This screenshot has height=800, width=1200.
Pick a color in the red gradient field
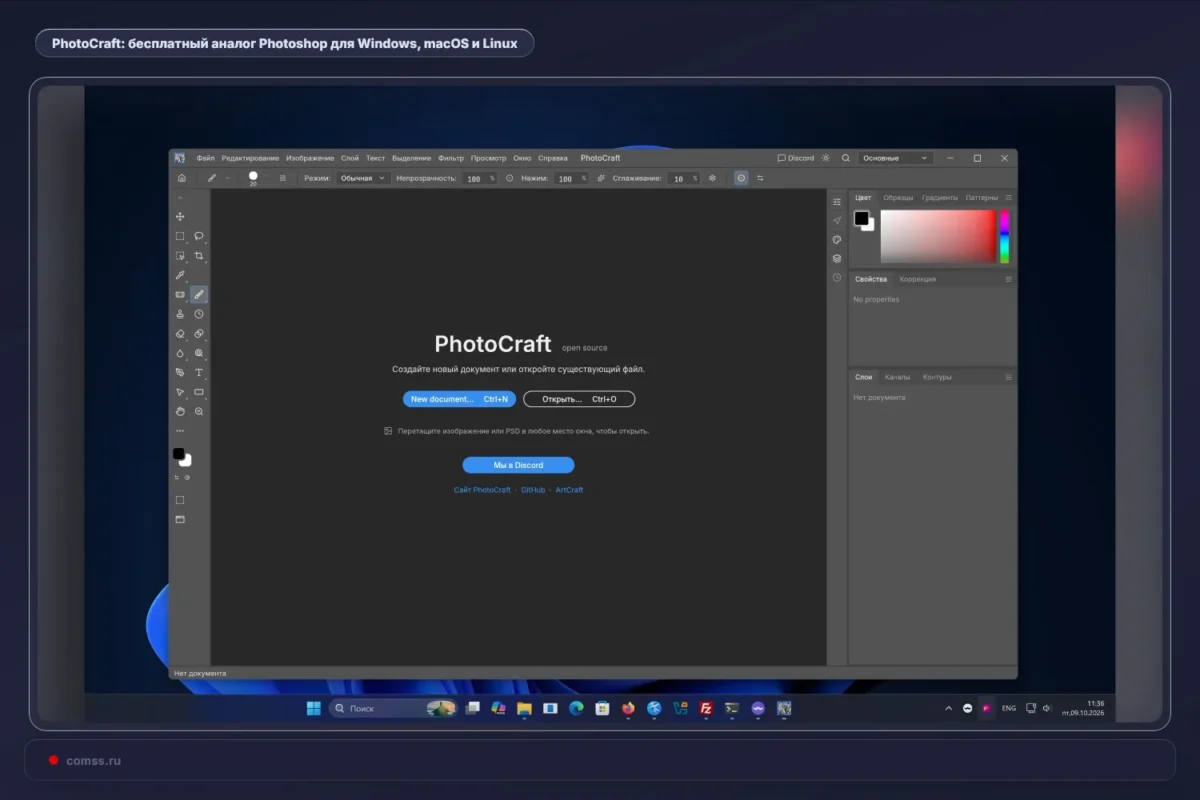(x=938, y=236)
